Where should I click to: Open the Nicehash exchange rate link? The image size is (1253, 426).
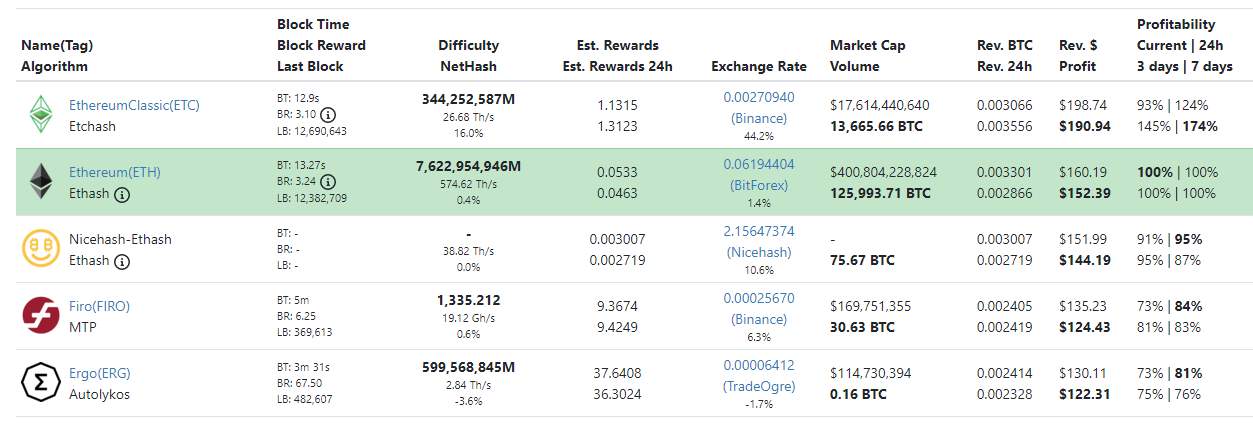pyautogui.click(x=759, y=231)
